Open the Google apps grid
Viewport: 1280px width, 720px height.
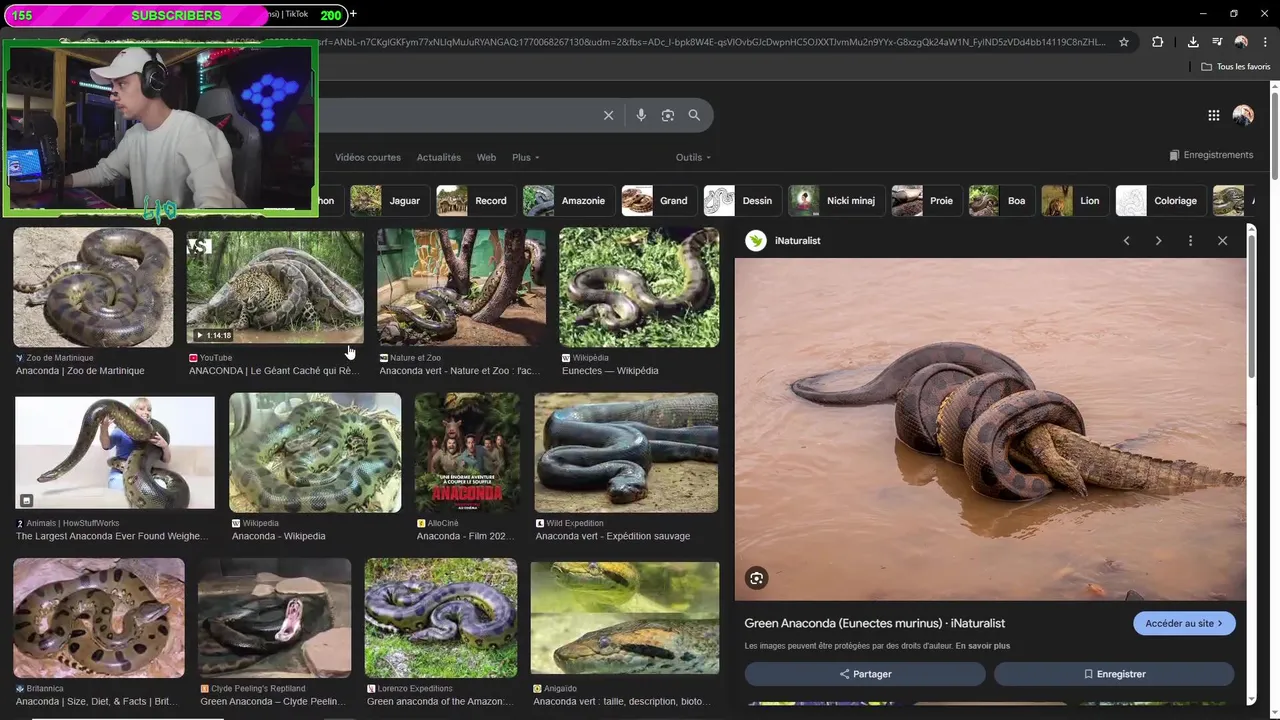(x=1214, y=115)
